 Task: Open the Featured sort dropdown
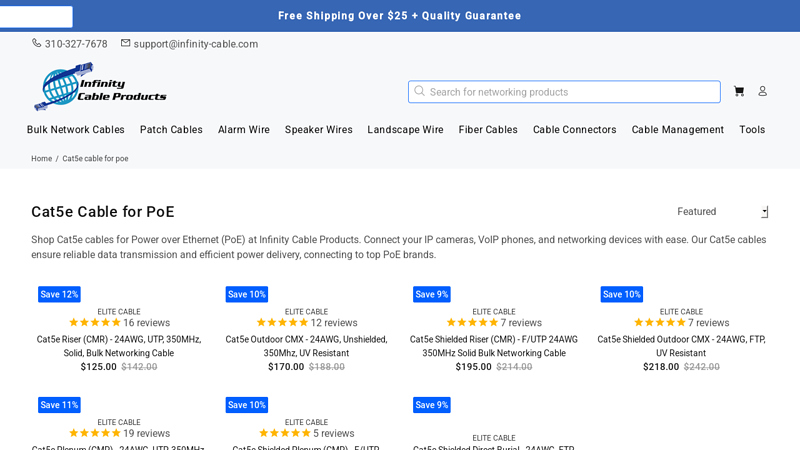722,212
